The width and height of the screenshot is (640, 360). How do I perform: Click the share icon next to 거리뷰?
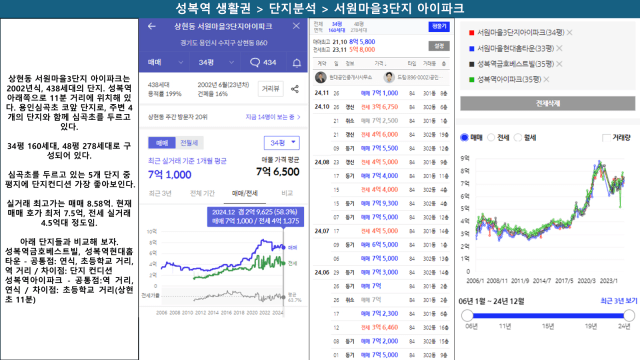coord(295,89)
